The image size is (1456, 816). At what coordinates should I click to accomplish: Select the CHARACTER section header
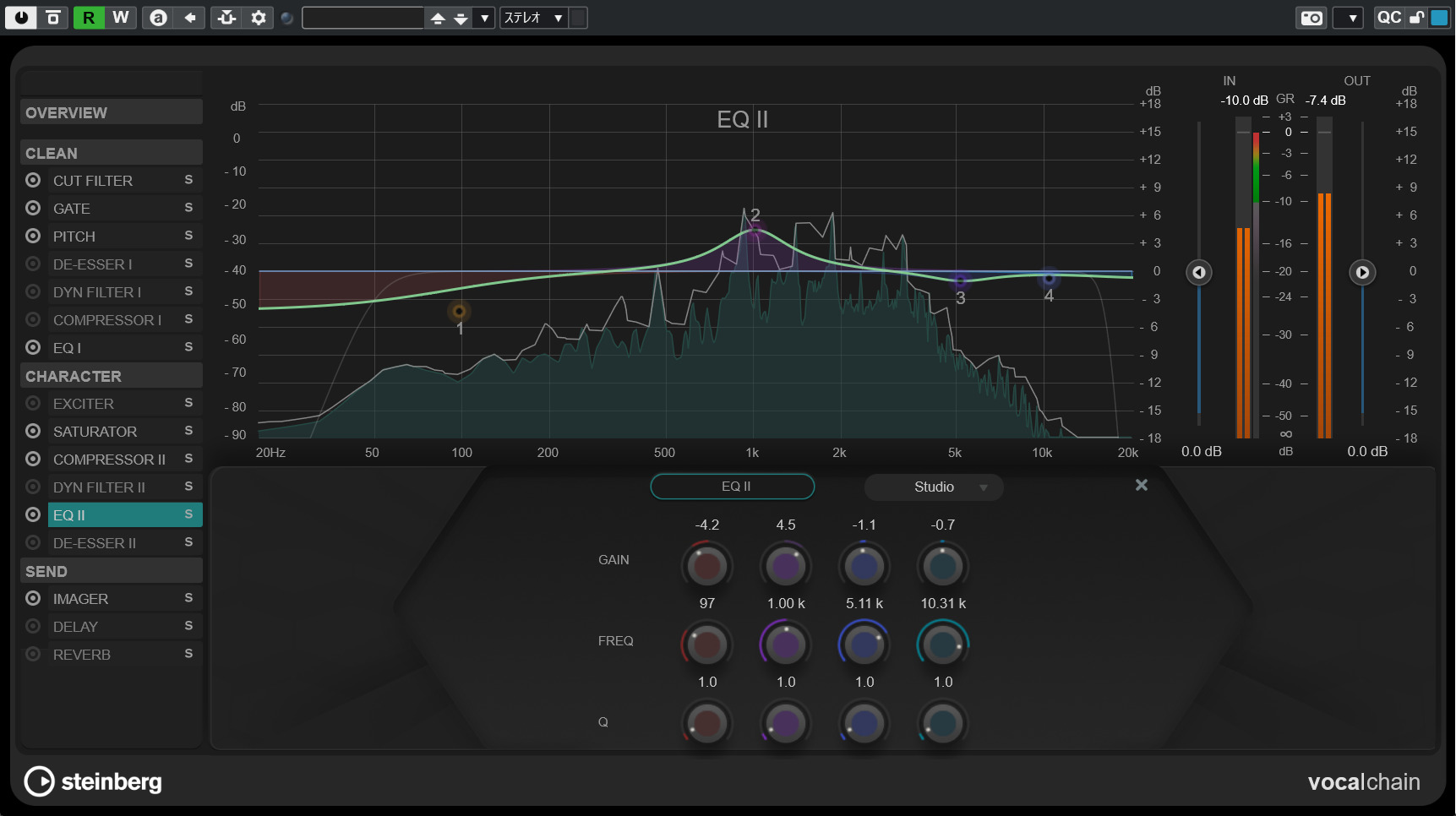click(x=112, y=376)
